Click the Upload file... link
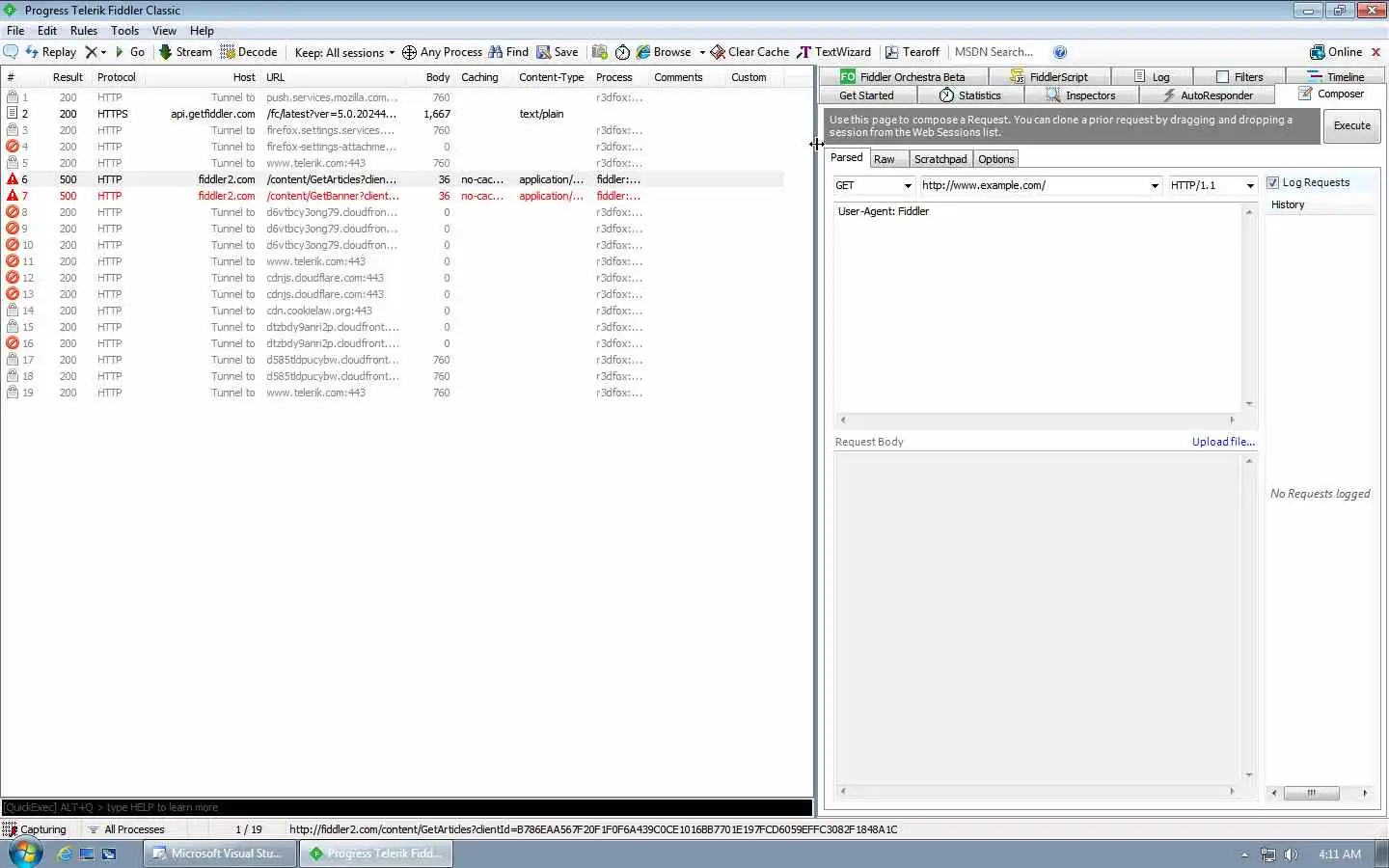 point(1223,442)
